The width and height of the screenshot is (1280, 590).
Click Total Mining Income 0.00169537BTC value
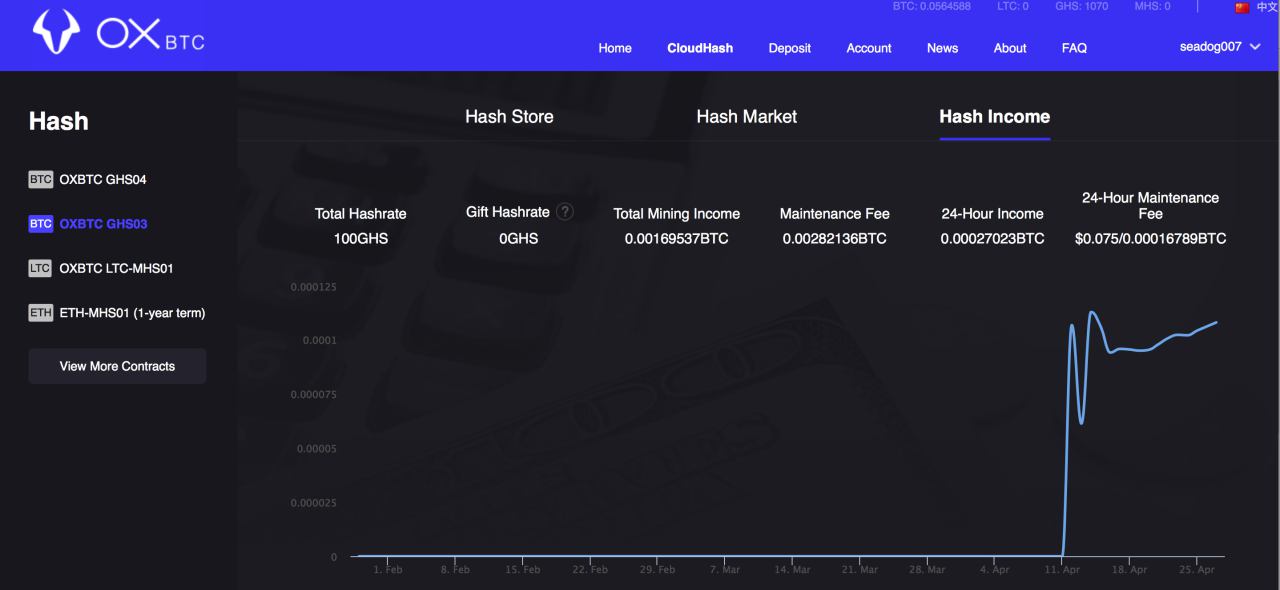(x=677, y=239)
